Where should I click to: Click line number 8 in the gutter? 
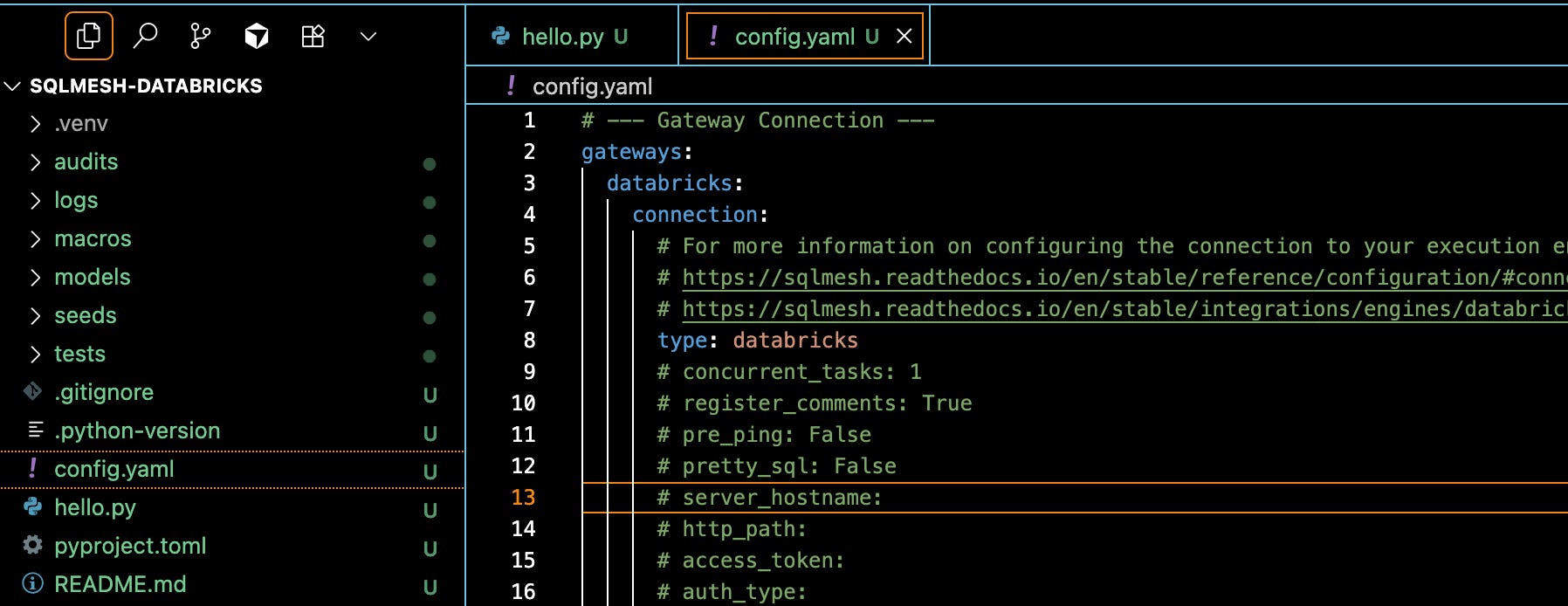[529, 341]
